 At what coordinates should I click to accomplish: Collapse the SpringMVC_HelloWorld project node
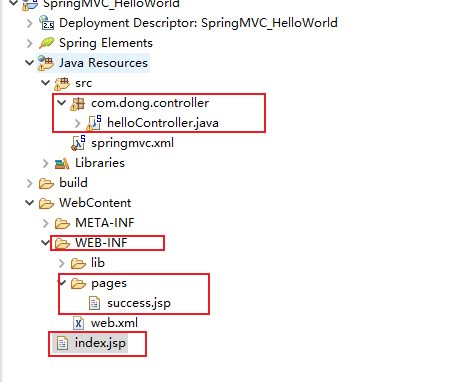(14, 3)
